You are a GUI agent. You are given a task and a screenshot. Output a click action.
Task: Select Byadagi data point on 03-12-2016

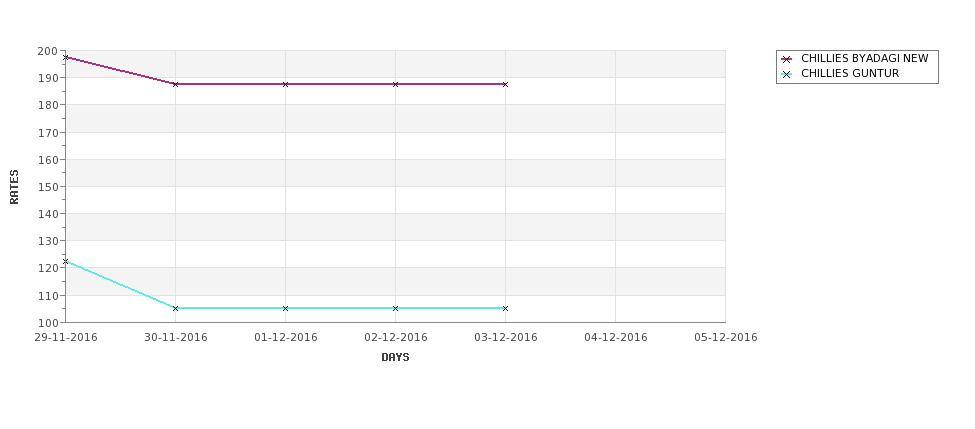click(505, 84)
